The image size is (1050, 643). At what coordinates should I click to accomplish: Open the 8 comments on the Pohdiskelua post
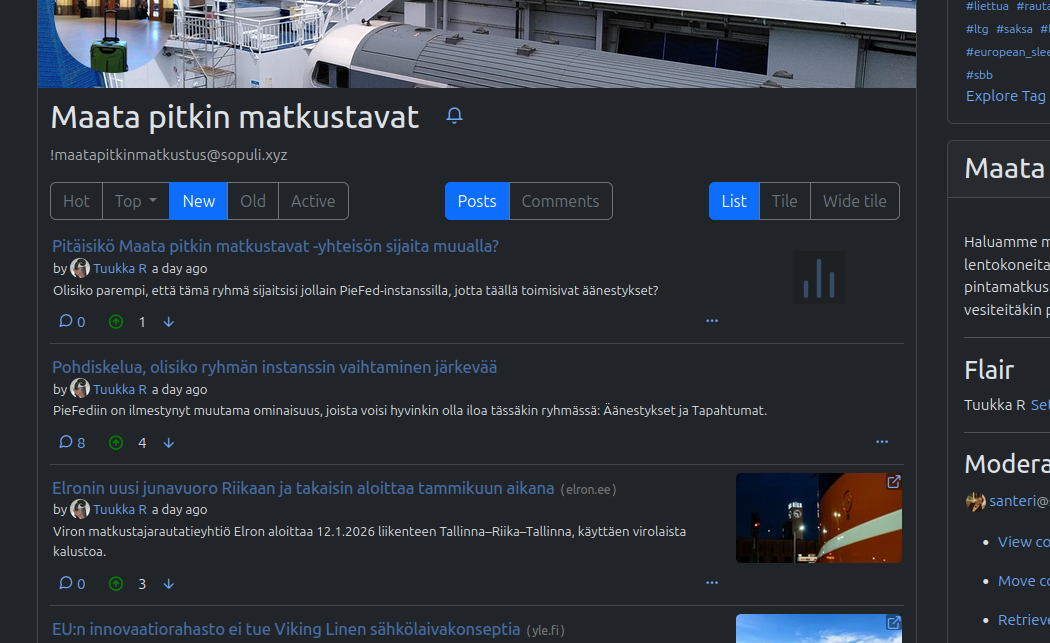[x=71, y=442]
